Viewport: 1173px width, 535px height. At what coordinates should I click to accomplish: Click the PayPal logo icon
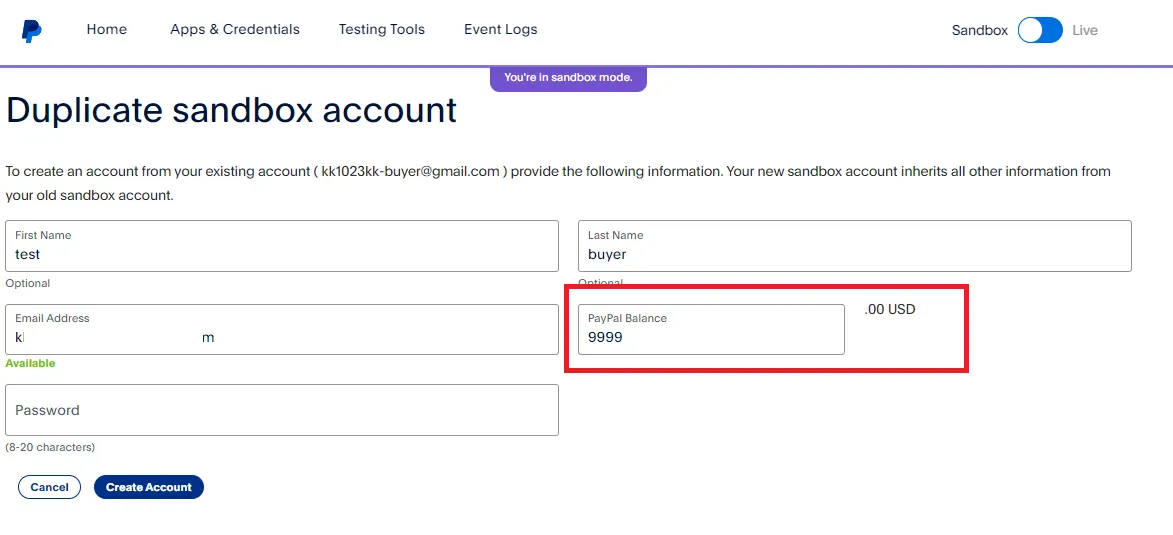31,30
